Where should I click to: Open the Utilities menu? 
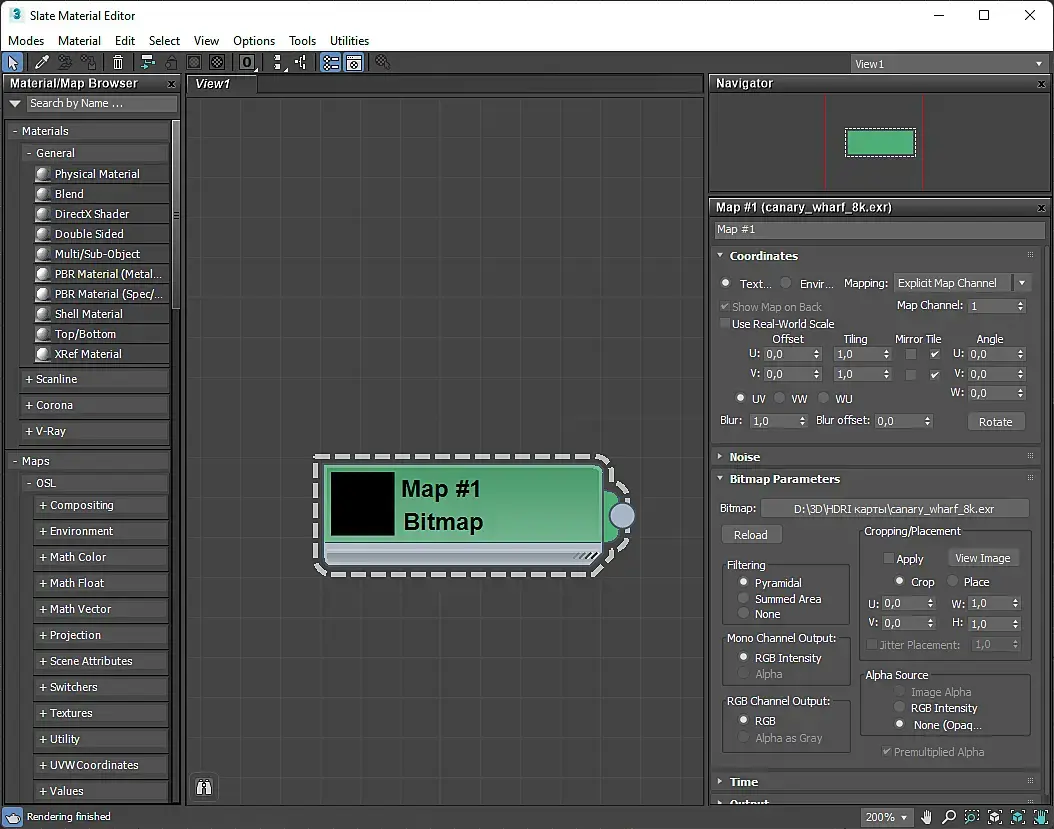pos(349,41)
